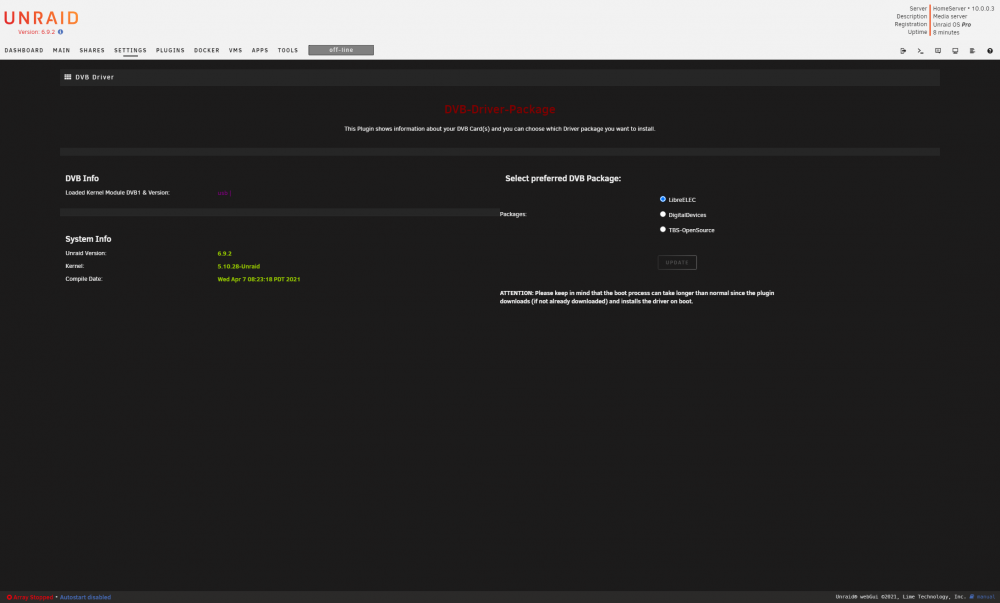Screen dimensions: 1000x603
Task: Click the Media server description text
Action: coord(950,17)
